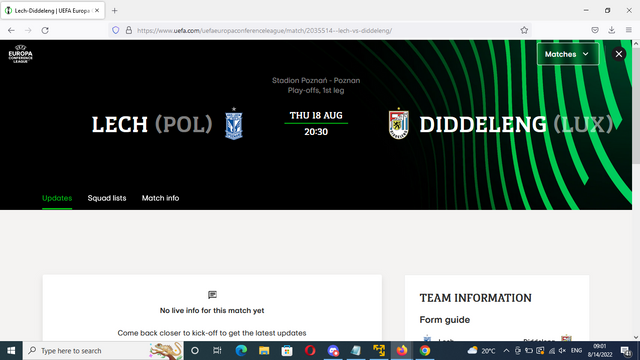Open the Save to Pocket icon
Screen dimensions: 640x360
595,30
